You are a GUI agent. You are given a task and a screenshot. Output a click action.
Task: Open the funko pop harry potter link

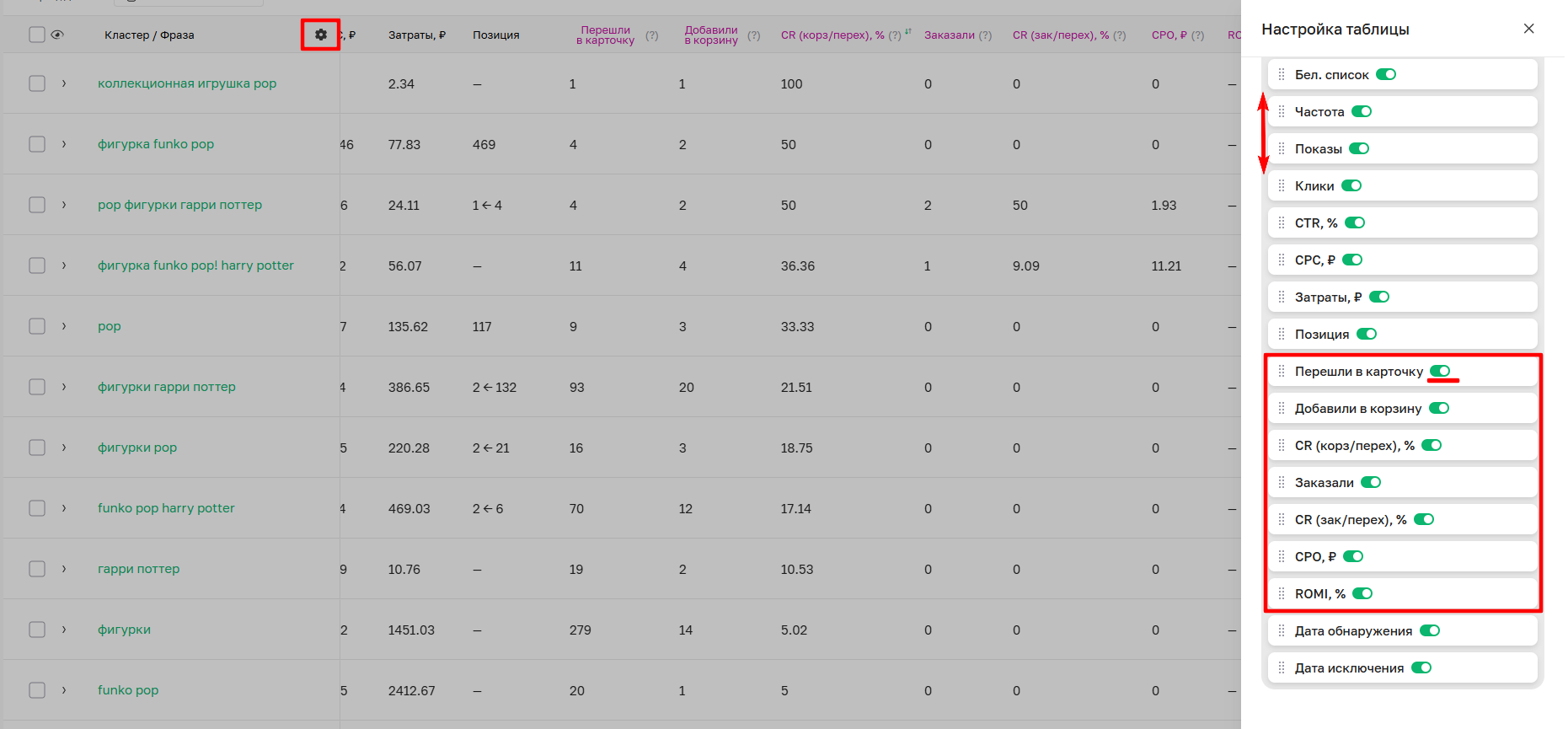[x=166, y=508]
